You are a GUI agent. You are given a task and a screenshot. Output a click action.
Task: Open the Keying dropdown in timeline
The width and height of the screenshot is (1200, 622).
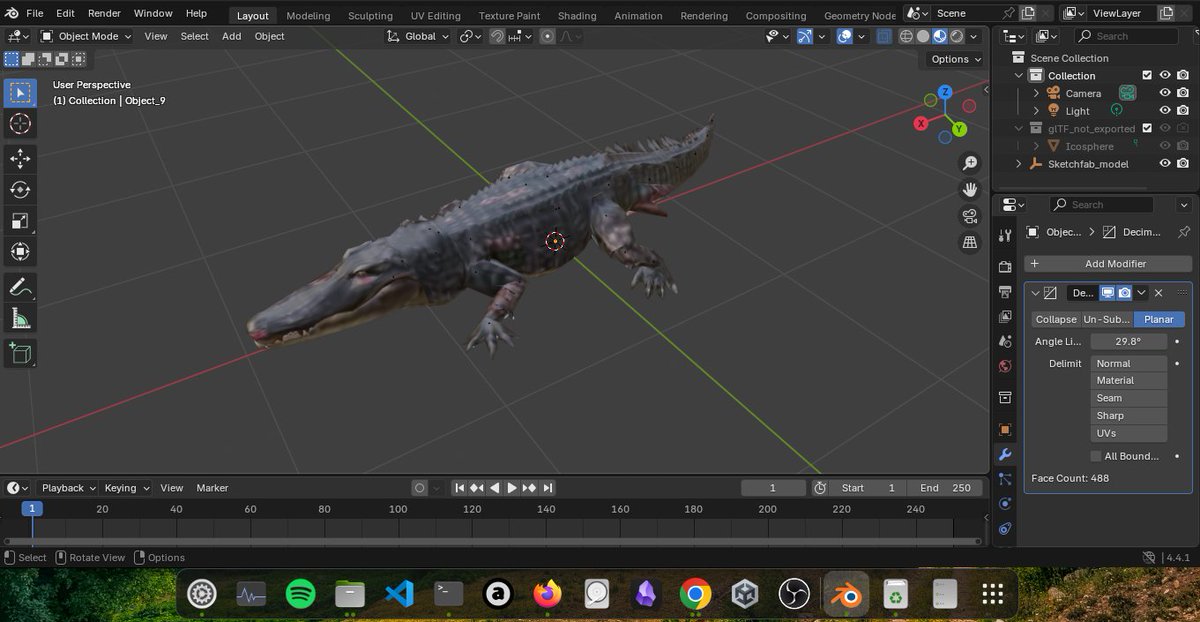click(x=126, y=488)
